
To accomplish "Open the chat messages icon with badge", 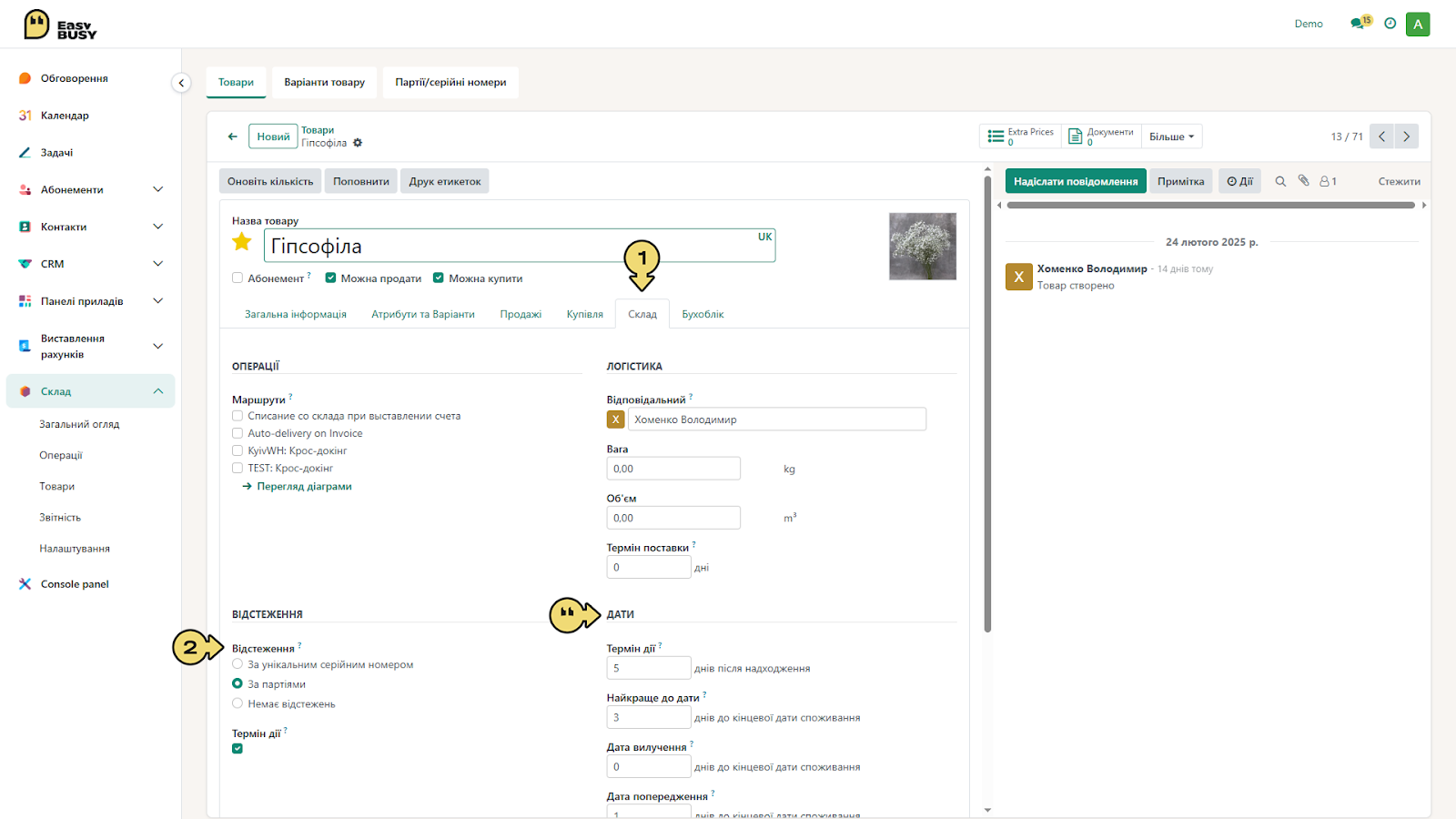I will (x=1360, y=23).
